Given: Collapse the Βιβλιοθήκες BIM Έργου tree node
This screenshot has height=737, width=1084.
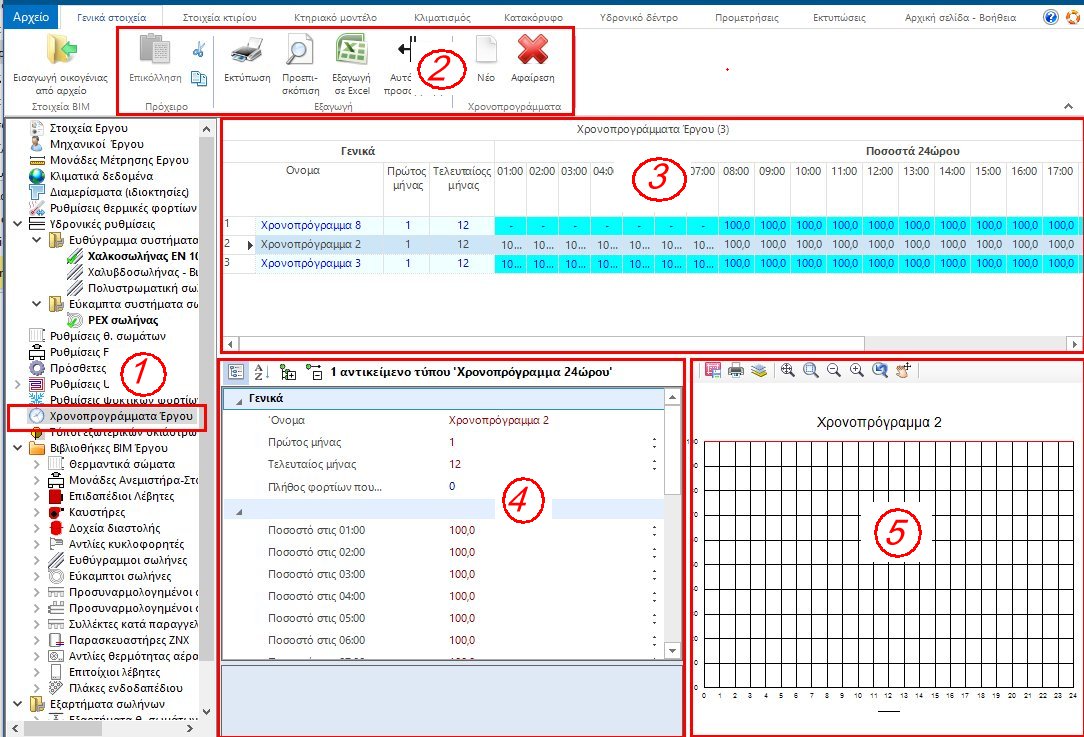Looking at the screenshot, I should (x=17, y=447).
